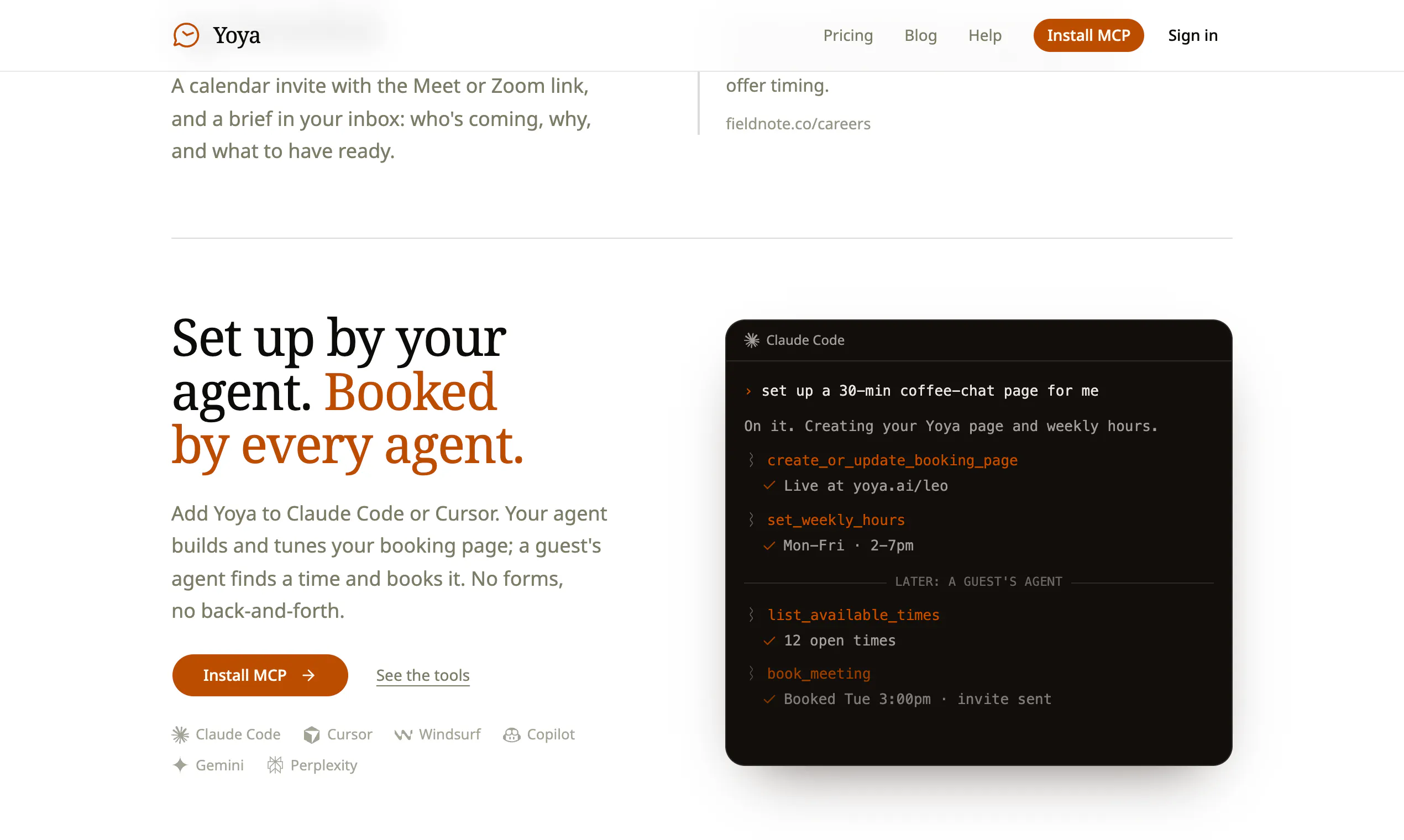Click the Cursor label
This screenshot has height=840, width=1404.
tap(349, 734)
